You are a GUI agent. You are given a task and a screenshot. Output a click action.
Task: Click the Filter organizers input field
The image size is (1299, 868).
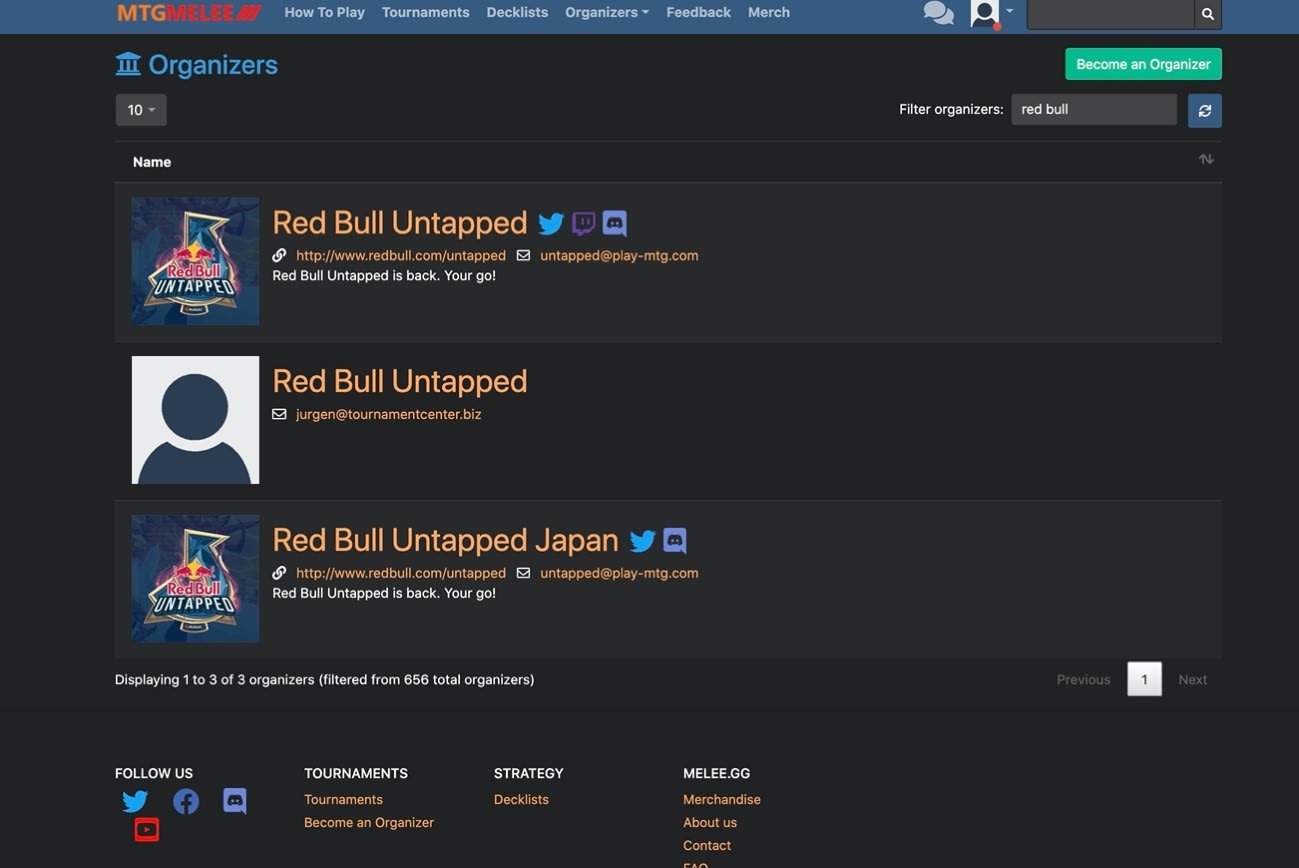(x=1094, y=110)
